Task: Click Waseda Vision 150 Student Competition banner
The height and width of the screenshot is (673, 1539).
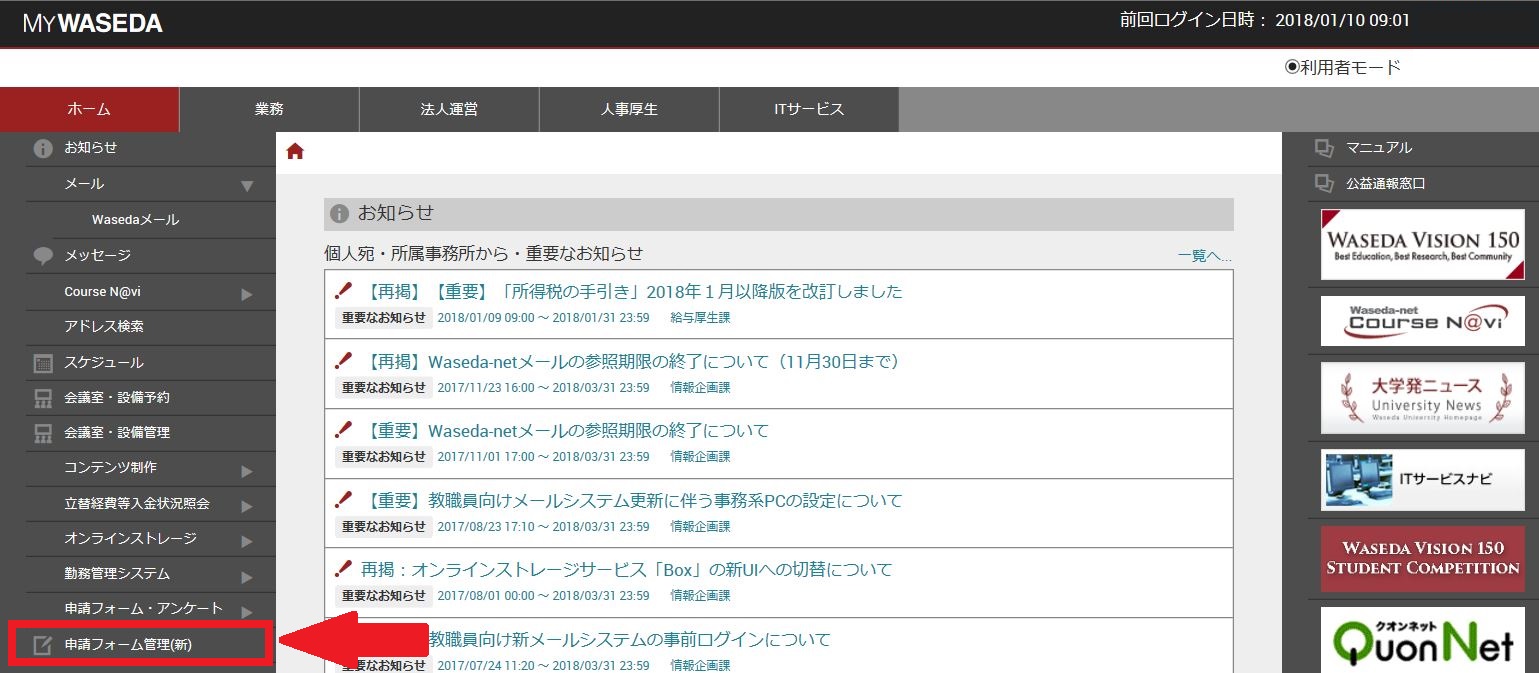Action: [x=1422, y=558]
